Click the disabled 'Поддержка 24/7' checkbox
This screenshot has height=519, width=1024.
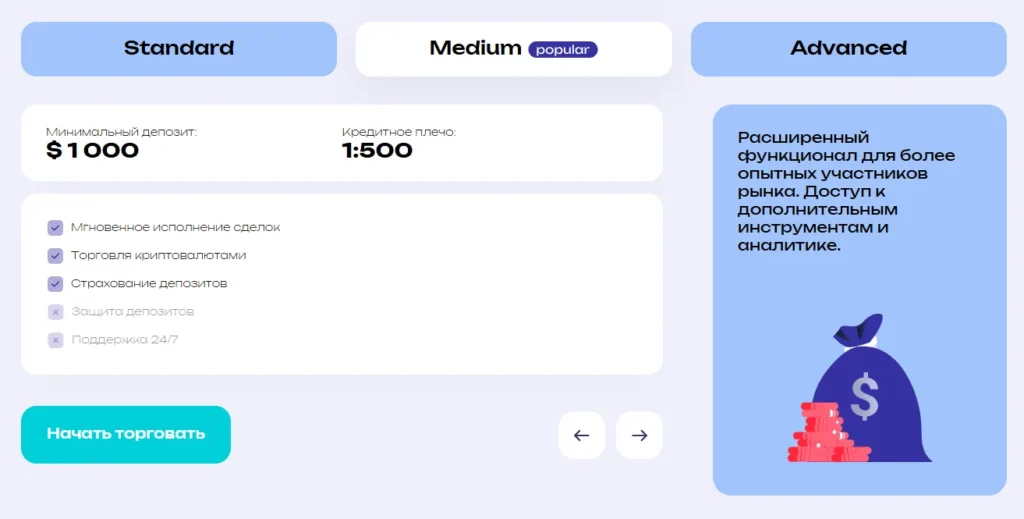[x=56, y=340]
